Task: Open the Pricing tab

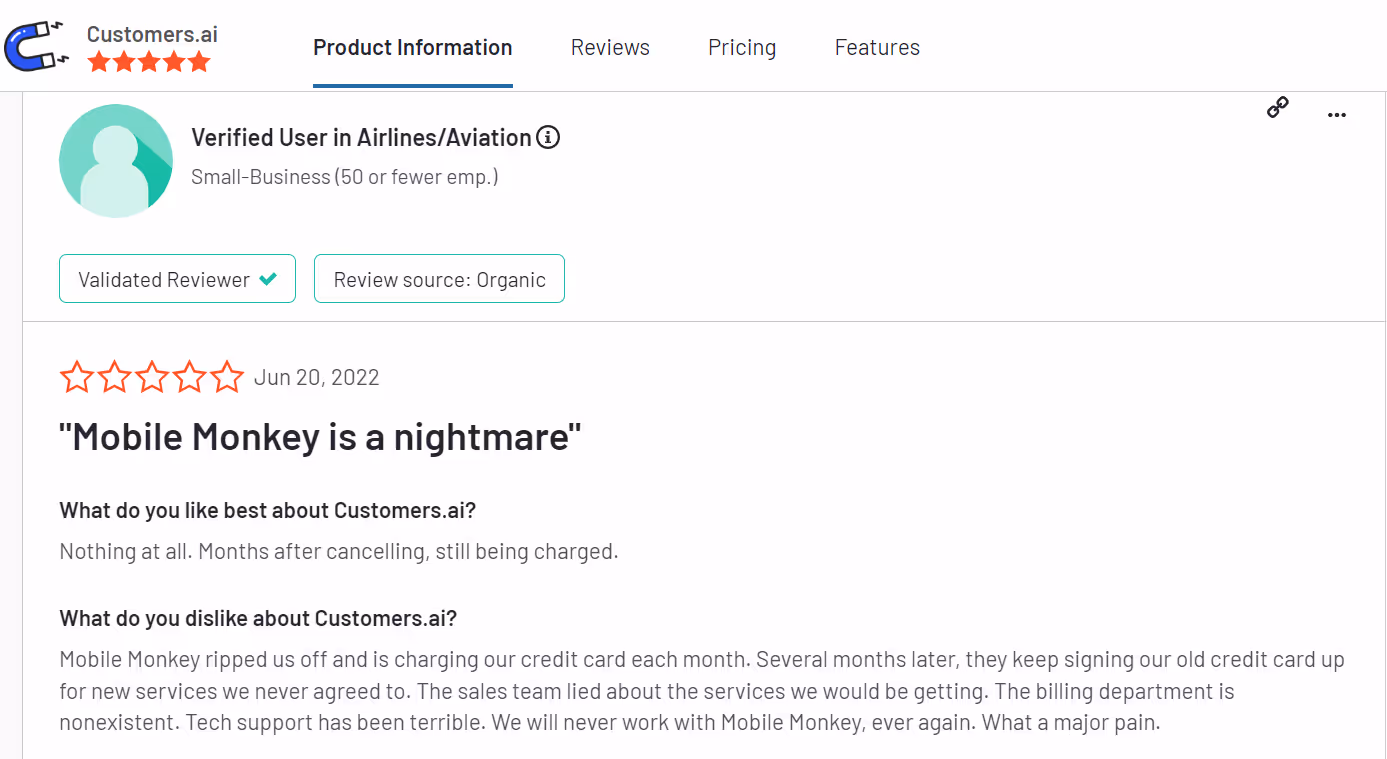Action: (x=742, y=47)
